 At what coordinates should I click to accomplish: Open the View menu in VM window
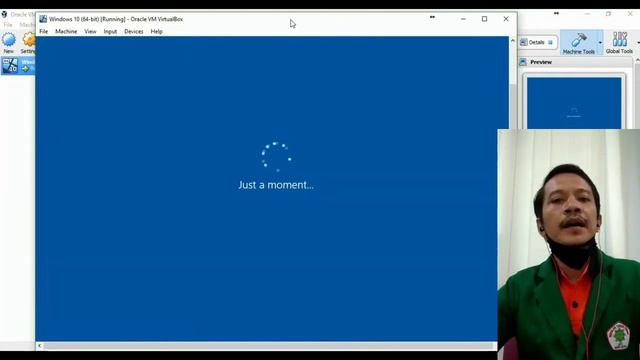click(90, 31)
